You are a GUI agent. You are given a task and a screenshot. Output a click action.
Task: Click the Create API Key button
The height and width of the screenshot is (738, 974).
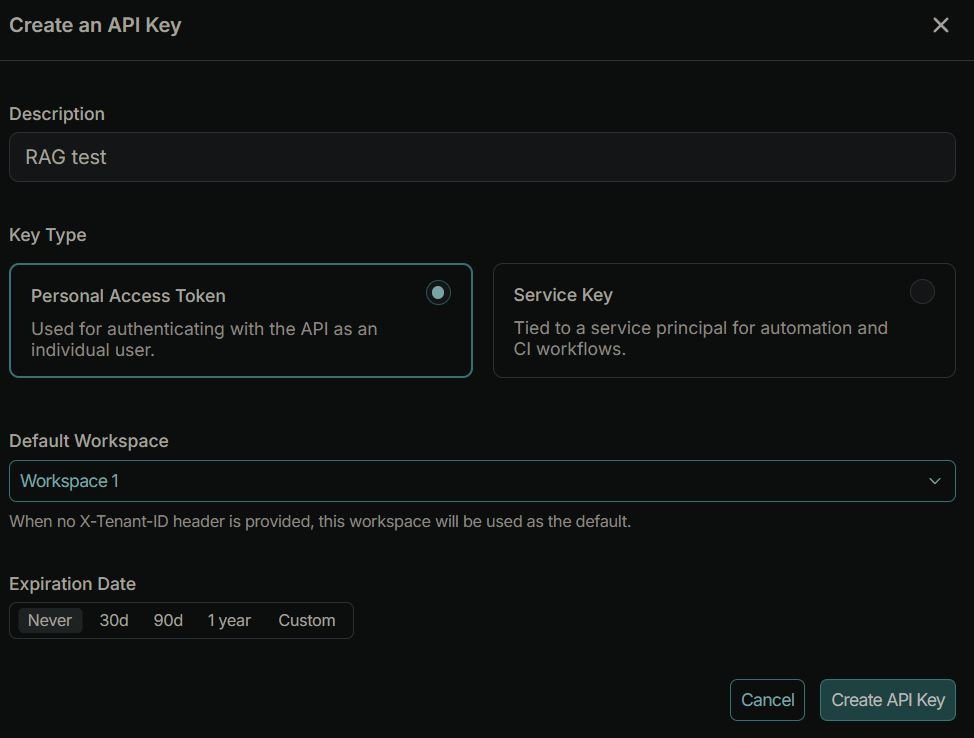[x=887, y=700]
